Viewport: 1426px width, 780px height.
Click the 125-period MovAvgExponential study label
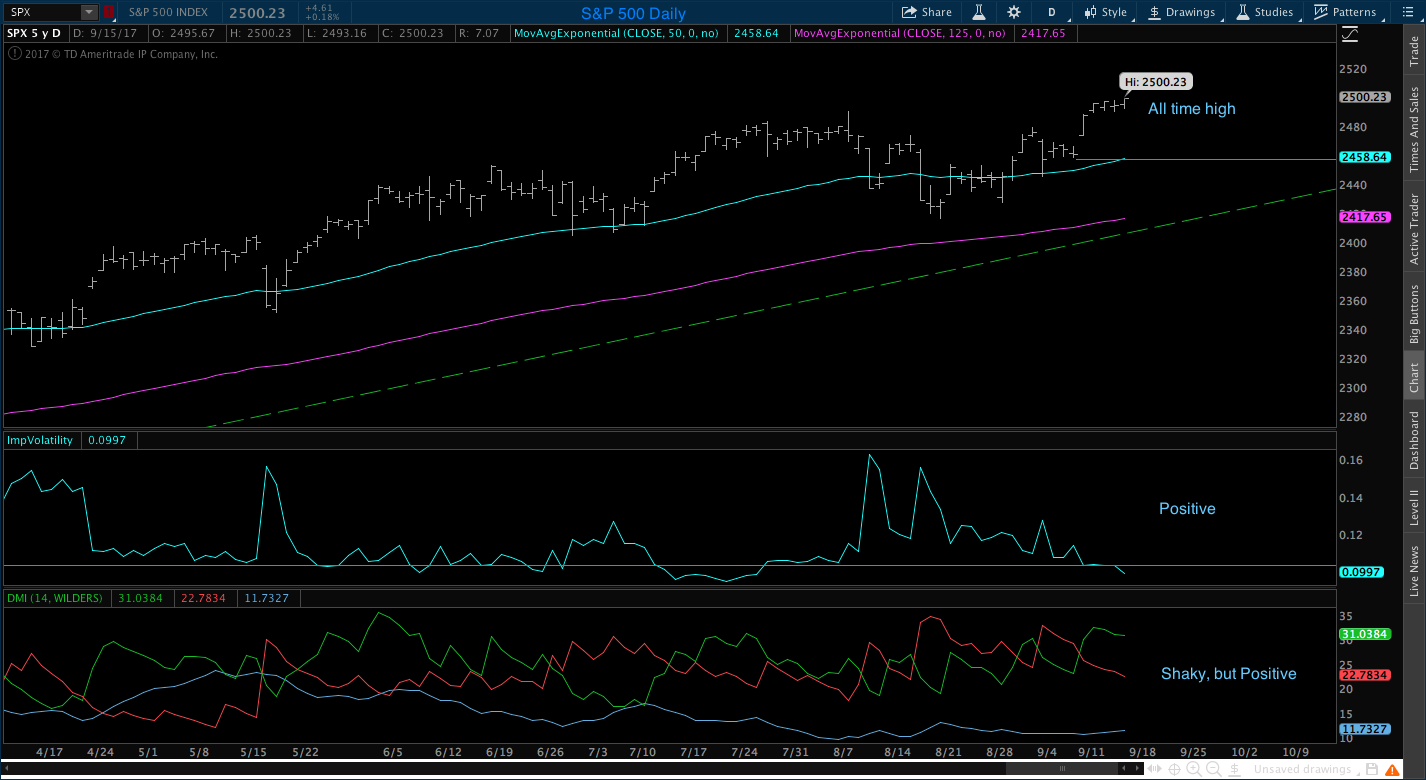[x=901, y=33]
